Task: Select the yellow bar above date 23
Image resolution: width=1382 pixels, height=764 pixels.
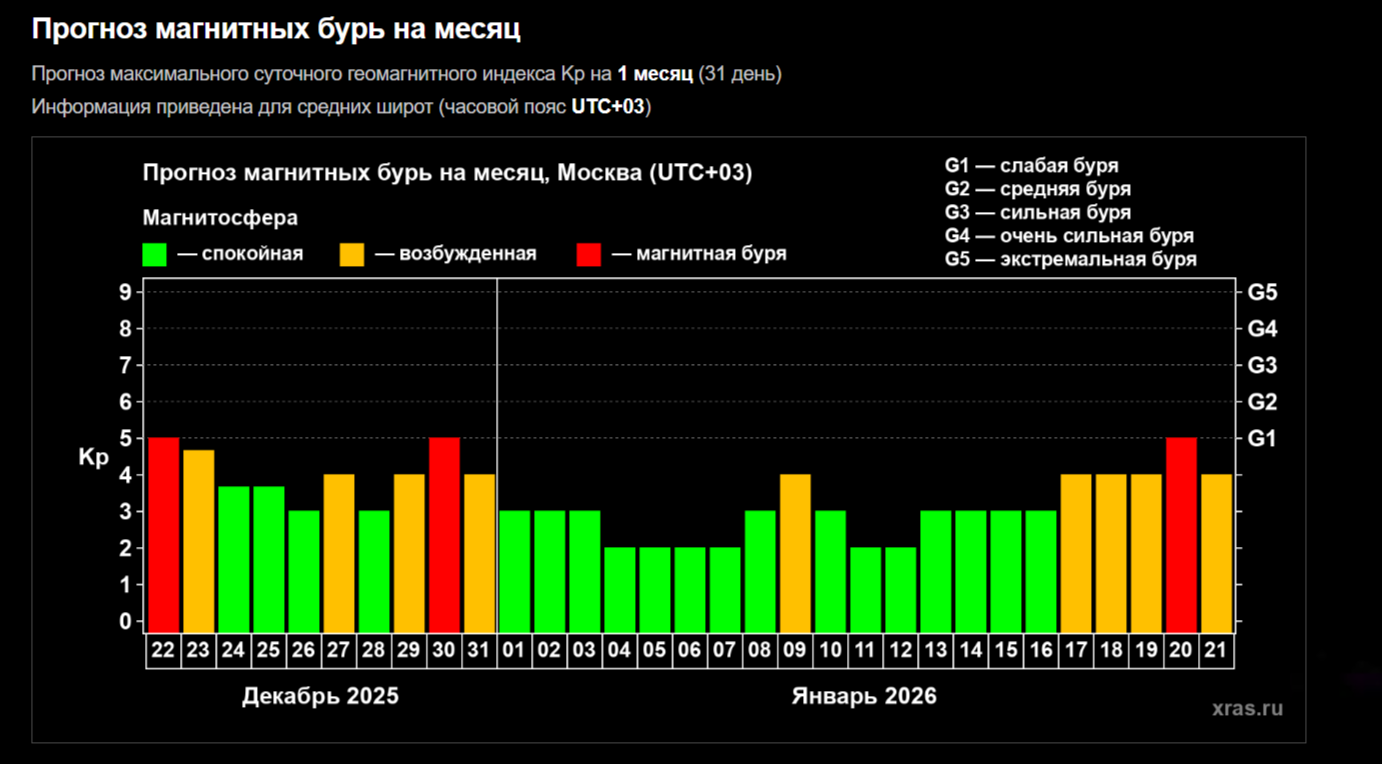Action: [199, 540]
